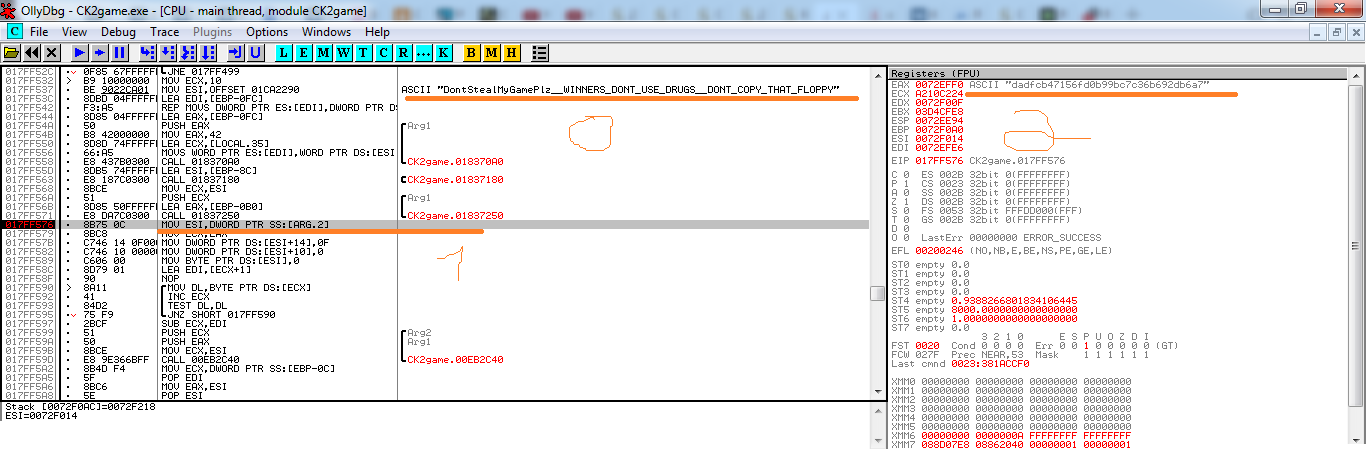Open search results with R icon
This screenshot has width=1370, height=451.
click(x=403, y=52)
